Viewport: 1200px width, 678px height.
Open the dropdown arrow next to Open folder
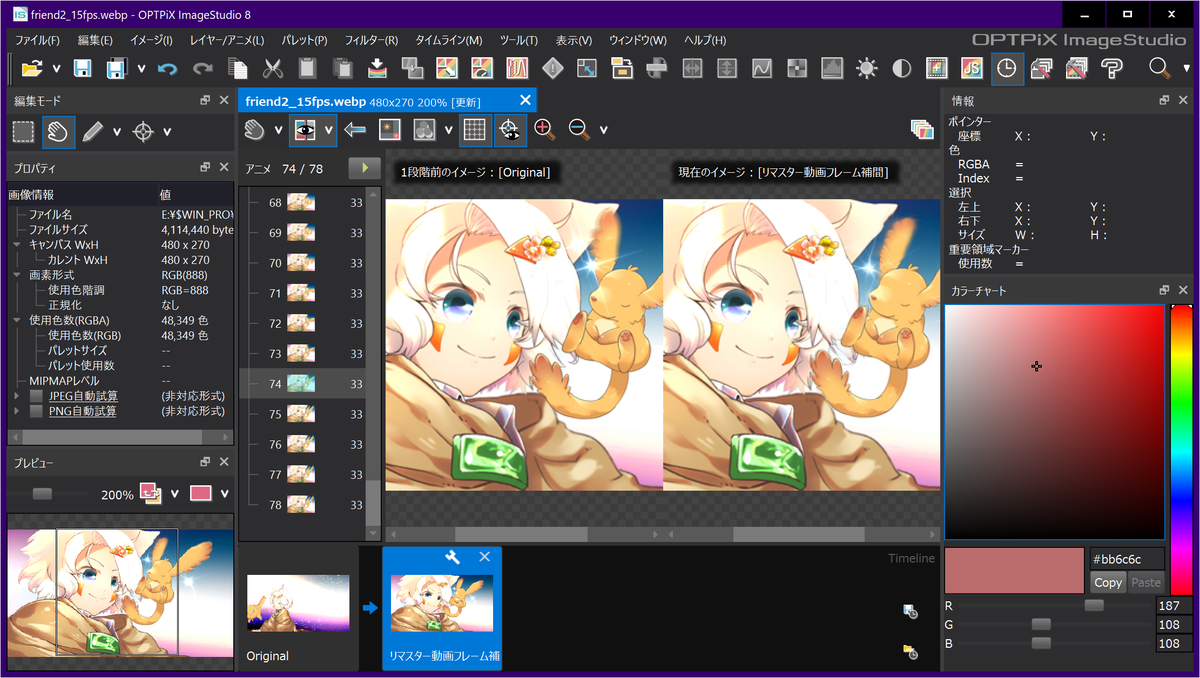(x=57, y=69)
